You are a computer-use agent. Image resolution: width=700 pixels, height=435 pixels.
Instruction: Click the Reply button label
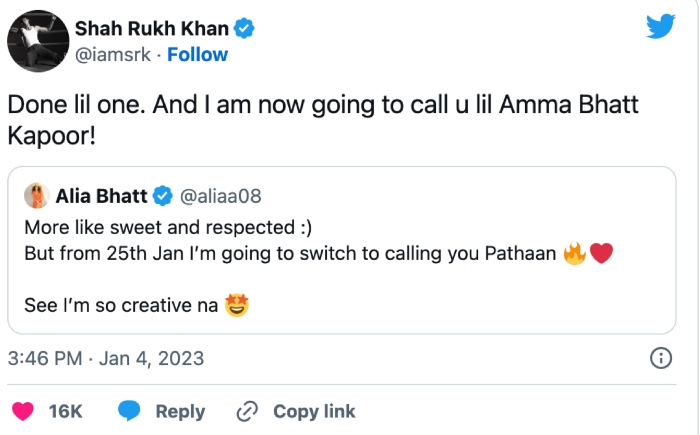click(x=180, y=411)
